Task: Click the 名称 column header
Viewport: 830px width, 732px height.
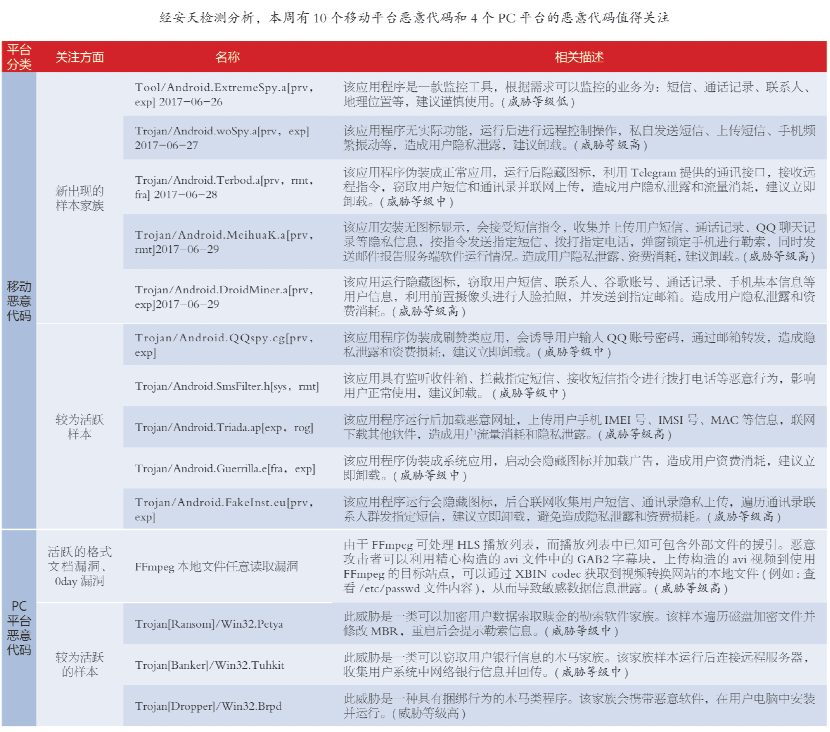Action: (x=228, y=57)
